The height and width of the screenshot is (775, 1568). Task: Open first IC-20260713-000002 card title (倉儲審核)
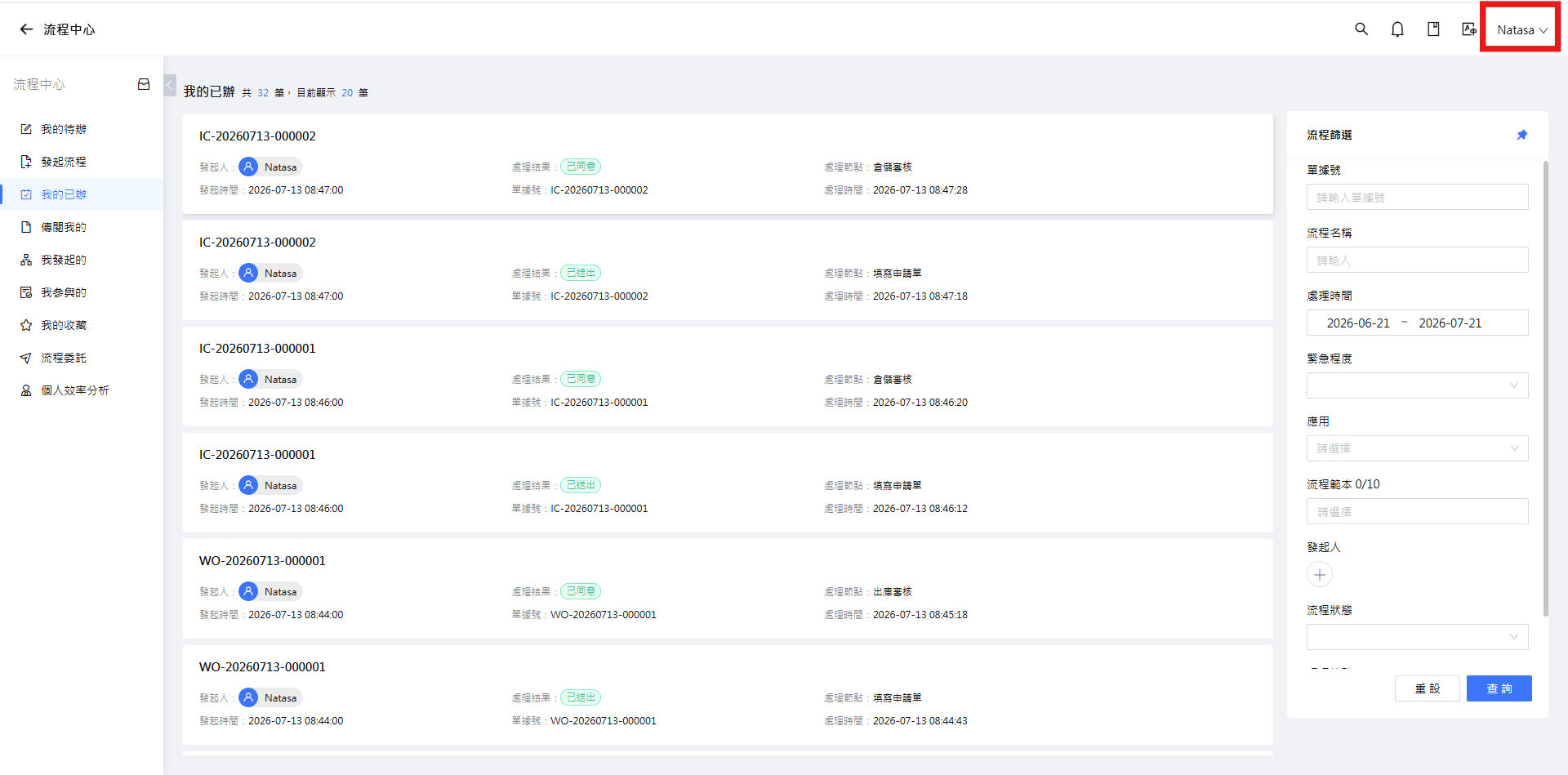point(257,136)
